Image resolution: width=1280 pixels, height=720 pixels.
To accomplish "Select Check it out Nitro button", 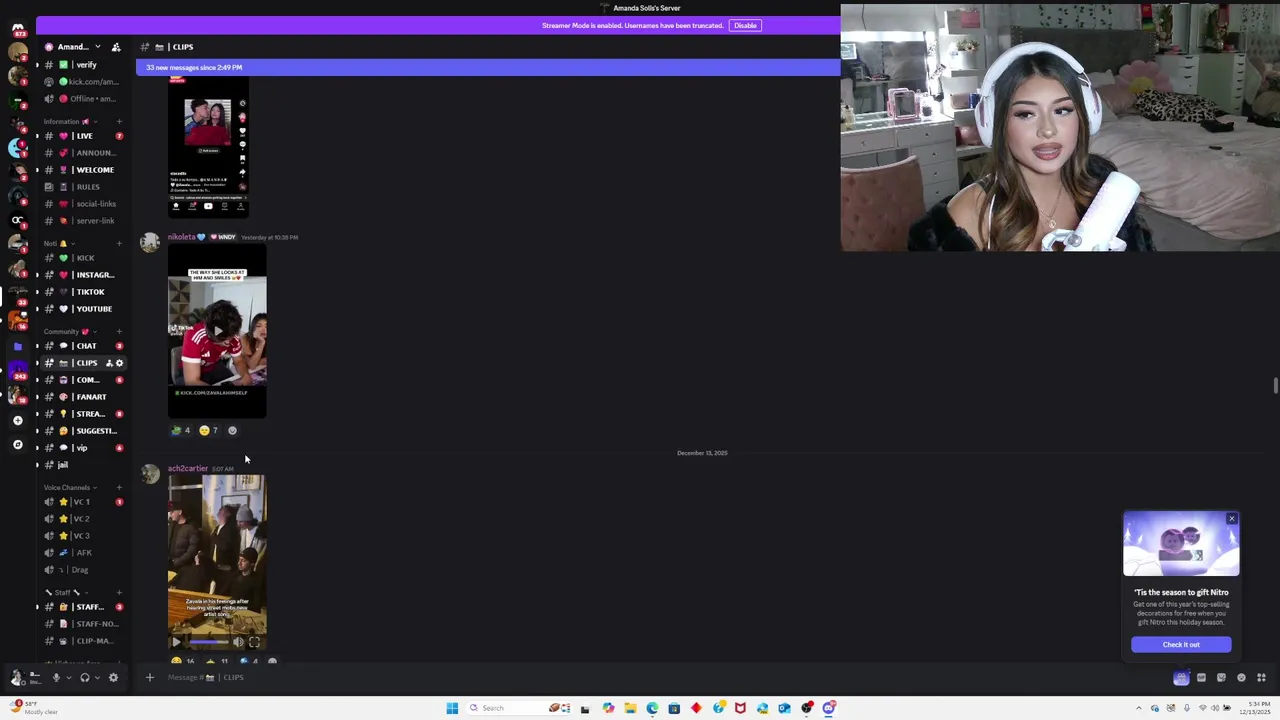I will [x=1181, y=645].
